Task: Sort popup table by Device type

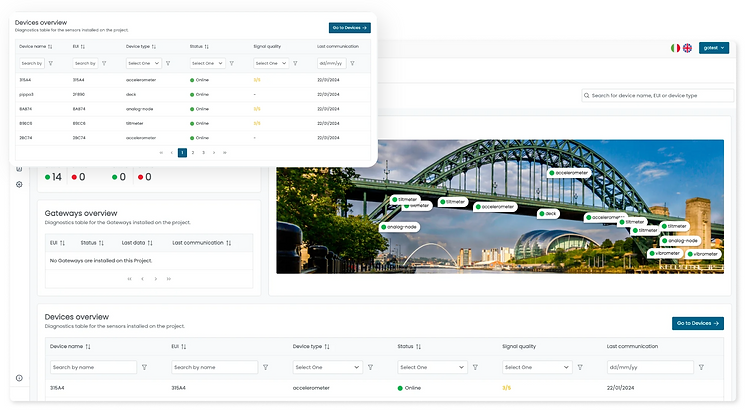Action: (154, 47)
